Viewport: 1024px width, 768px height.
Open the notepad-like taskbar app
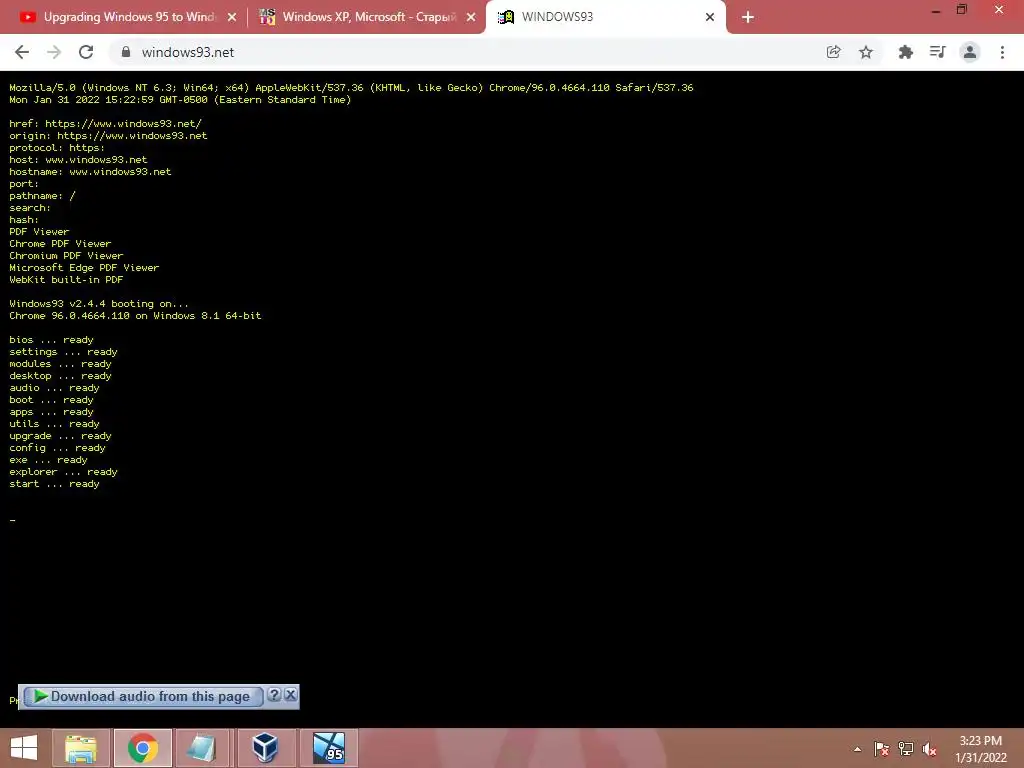[x=203, y=748]
